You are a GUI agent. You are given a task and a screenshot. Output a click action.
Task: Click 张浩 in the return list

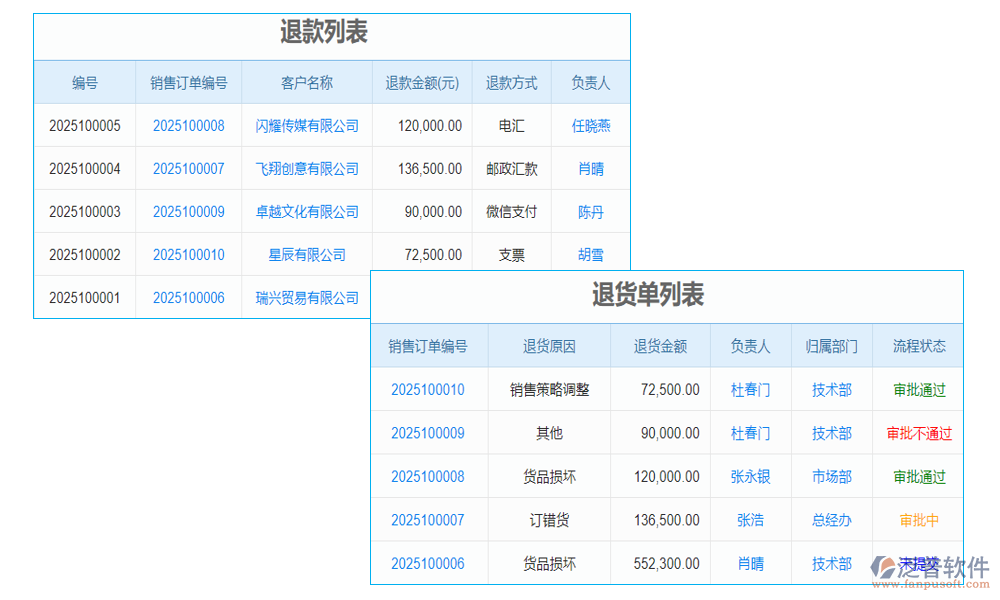[749, 519]
